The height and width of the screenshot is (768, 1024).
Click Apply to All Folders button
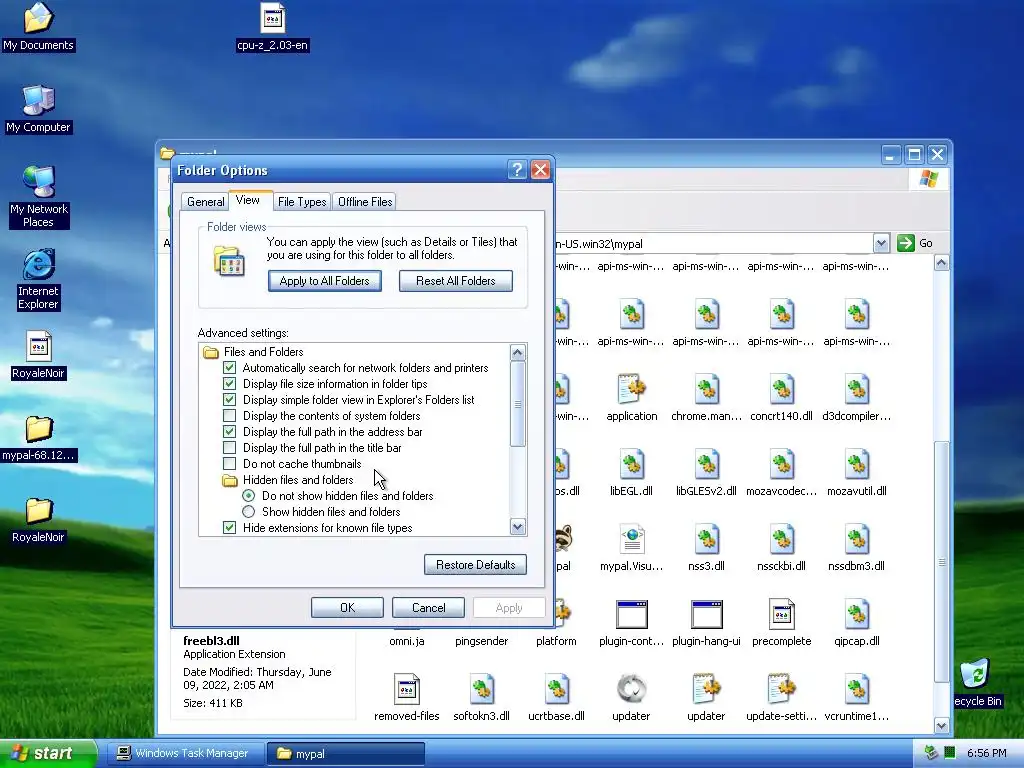[x=325, y=281]
